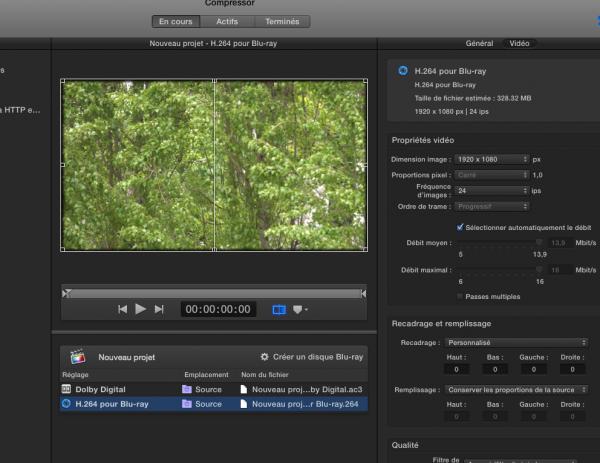This screenshot has height=463, width=600.
Task: Click the Débit maximal value field
Action: coord(559,270)
